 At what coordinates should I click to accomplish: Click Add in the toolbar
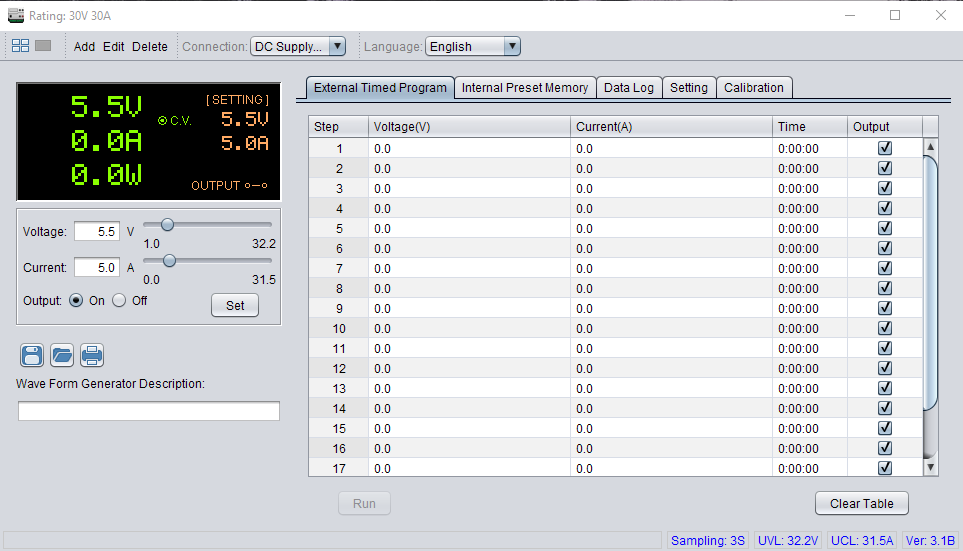[84, 47]
